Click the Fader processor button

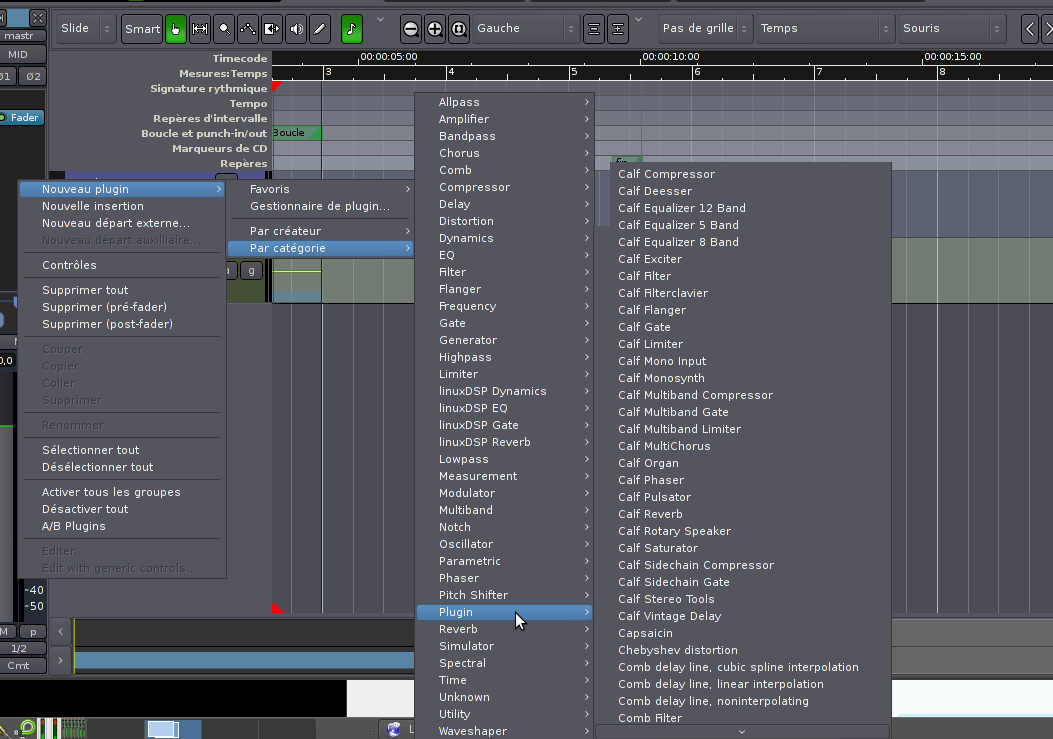[x=23, y=118]
